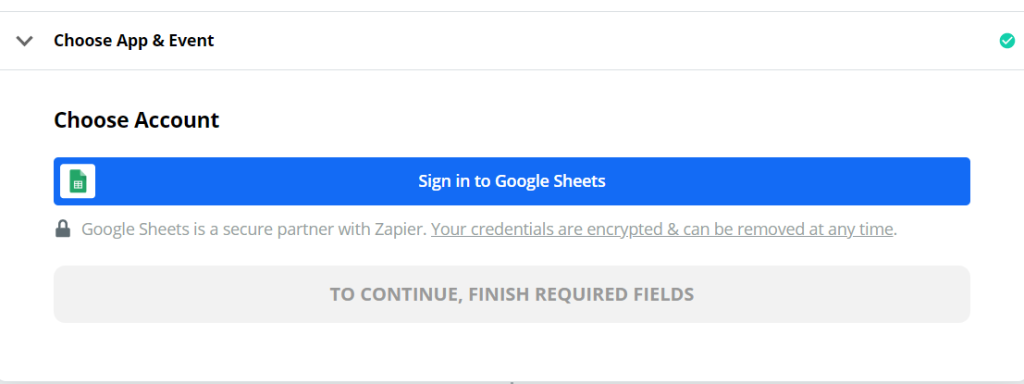The height and width of the screenshot is (384, 1024).
Task: Click the connector line below the step card
Action: 512,382
